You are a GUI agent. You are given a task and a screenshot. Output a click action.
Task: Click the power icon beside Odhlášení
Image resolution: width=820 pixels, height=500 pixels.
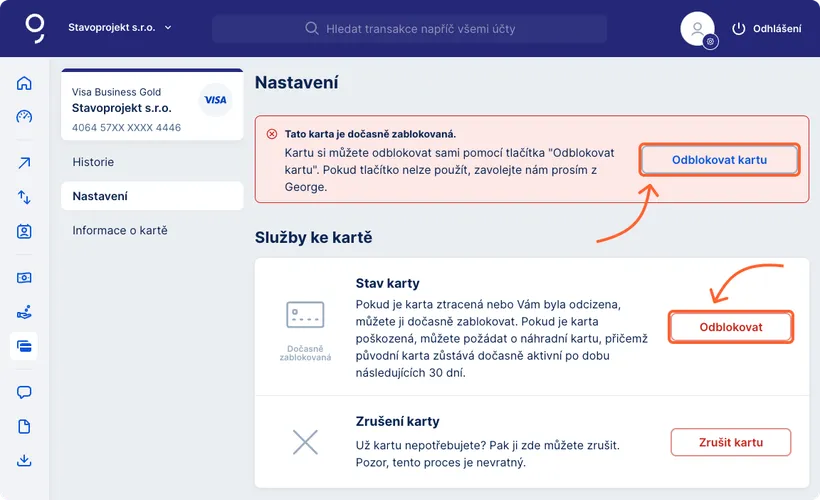[738, 29]
